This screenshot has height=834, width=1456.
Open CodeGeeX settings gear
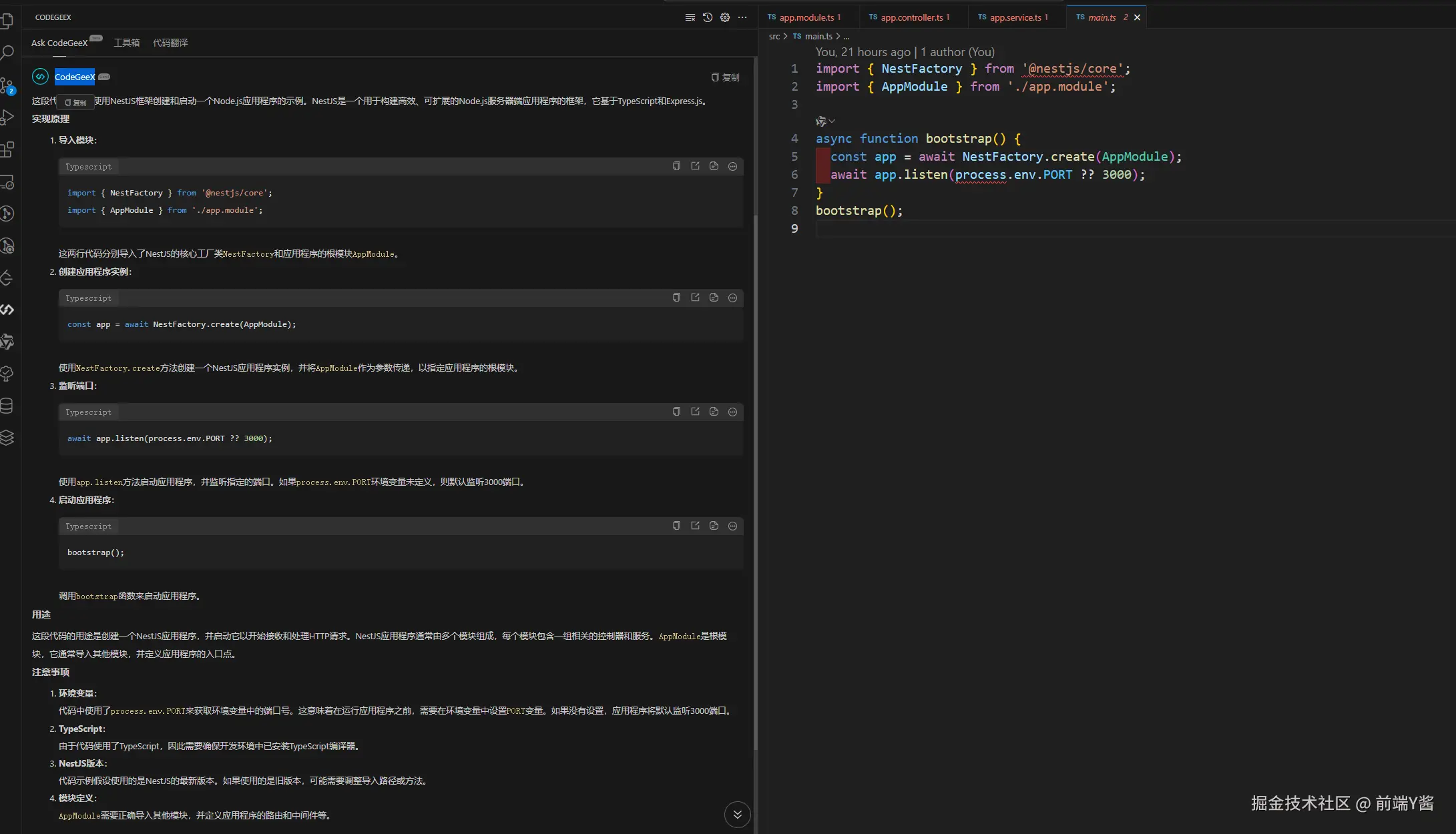point(725,17)
